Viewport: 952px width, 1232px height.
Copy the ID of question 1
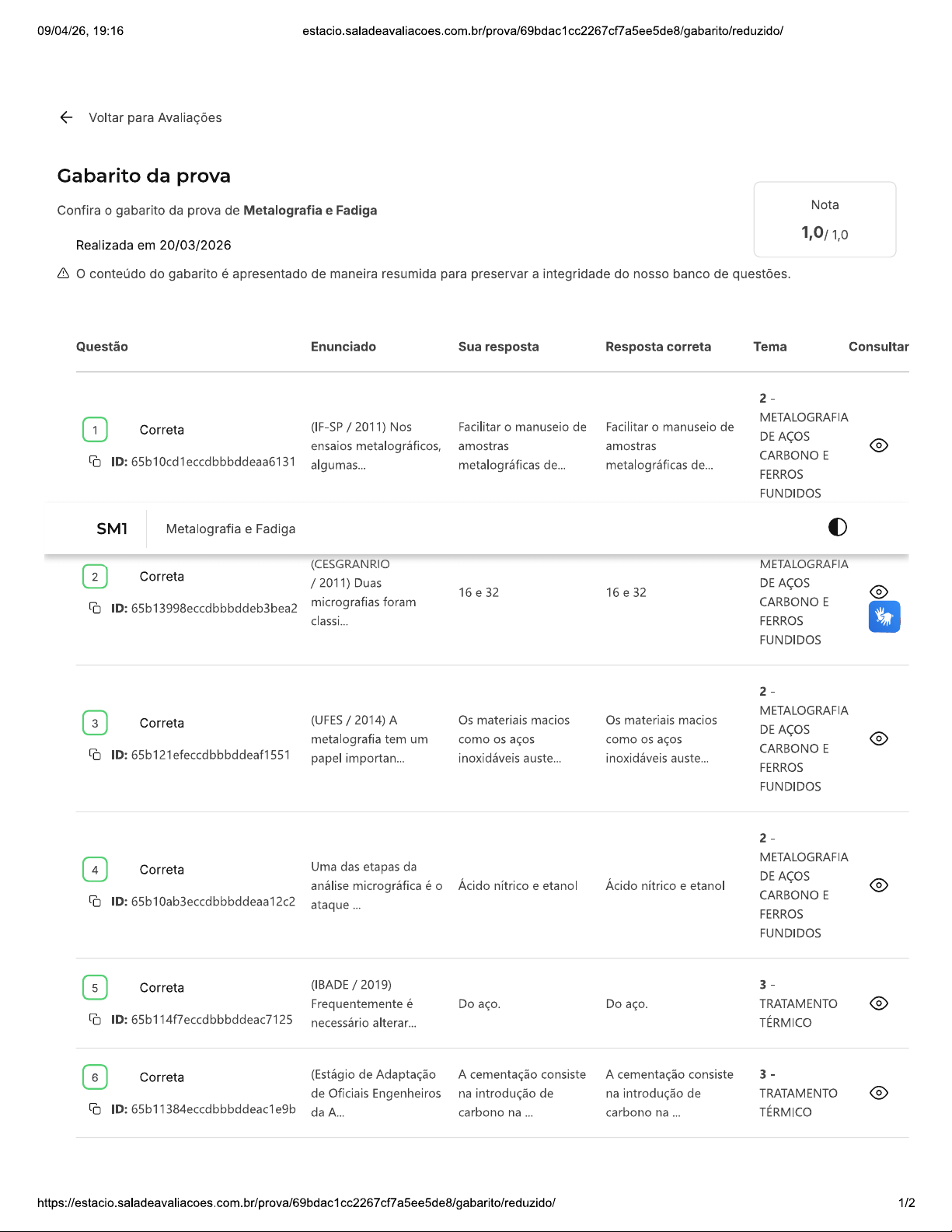[95, 462]
